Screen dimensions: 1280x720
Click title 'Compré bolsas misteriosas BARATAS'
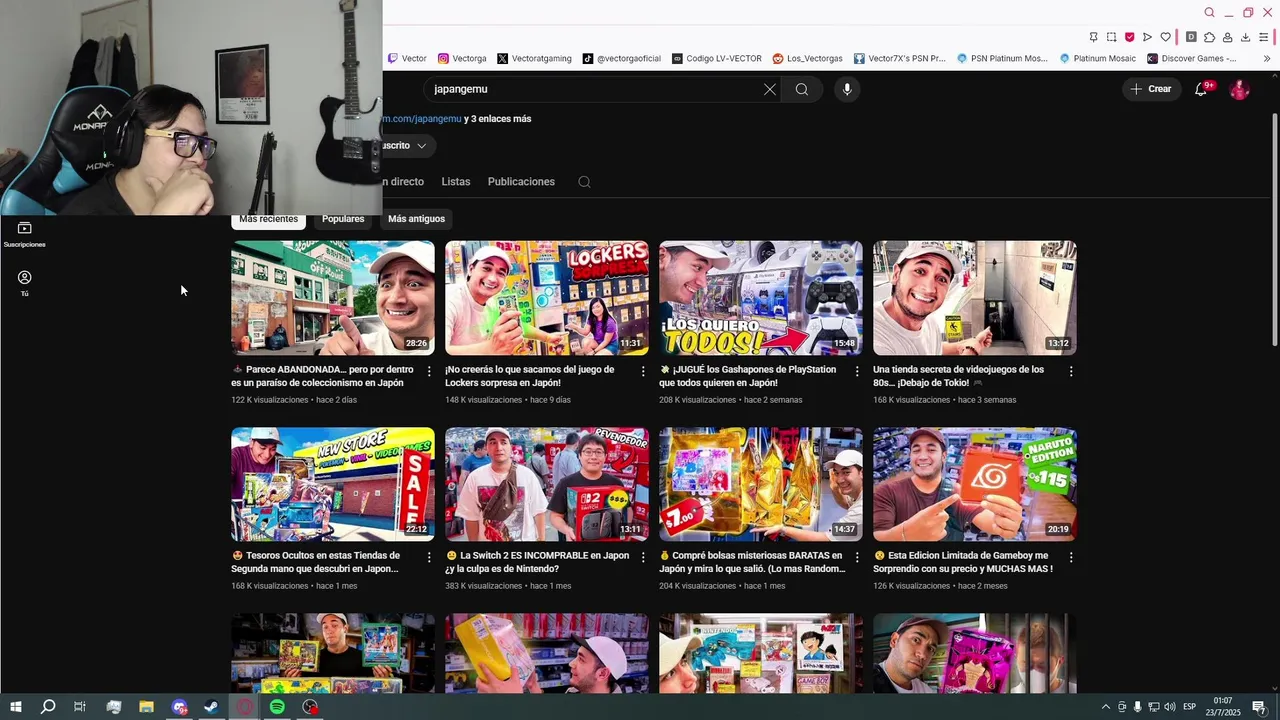(x=752, y=562)
